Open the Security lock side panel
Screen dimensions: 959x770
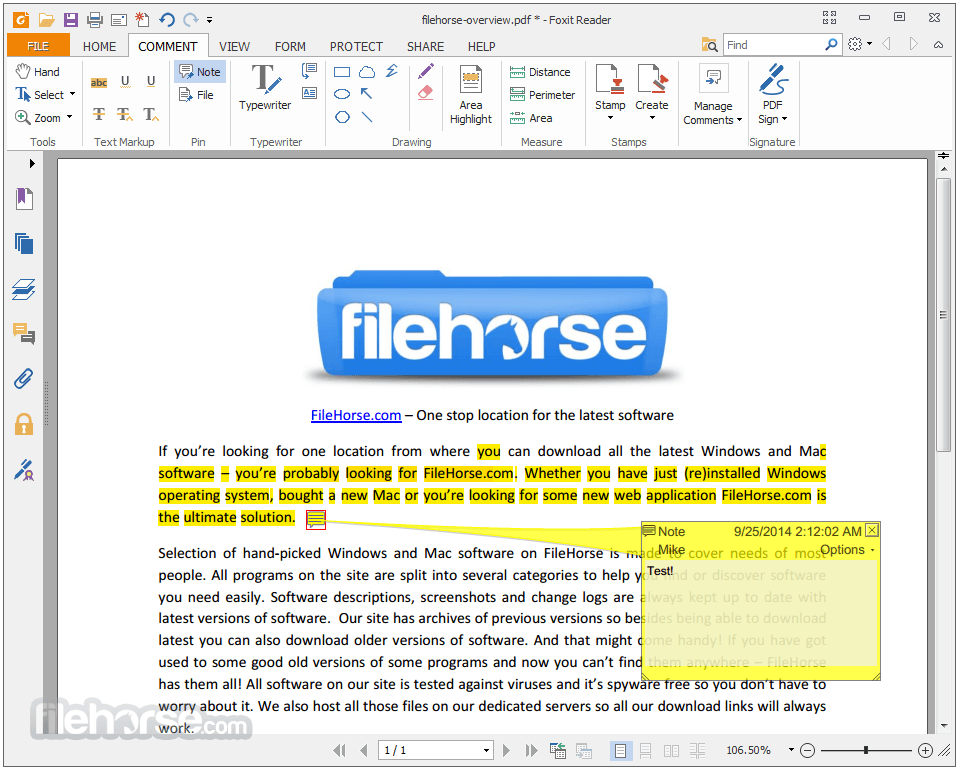(24, 424)
